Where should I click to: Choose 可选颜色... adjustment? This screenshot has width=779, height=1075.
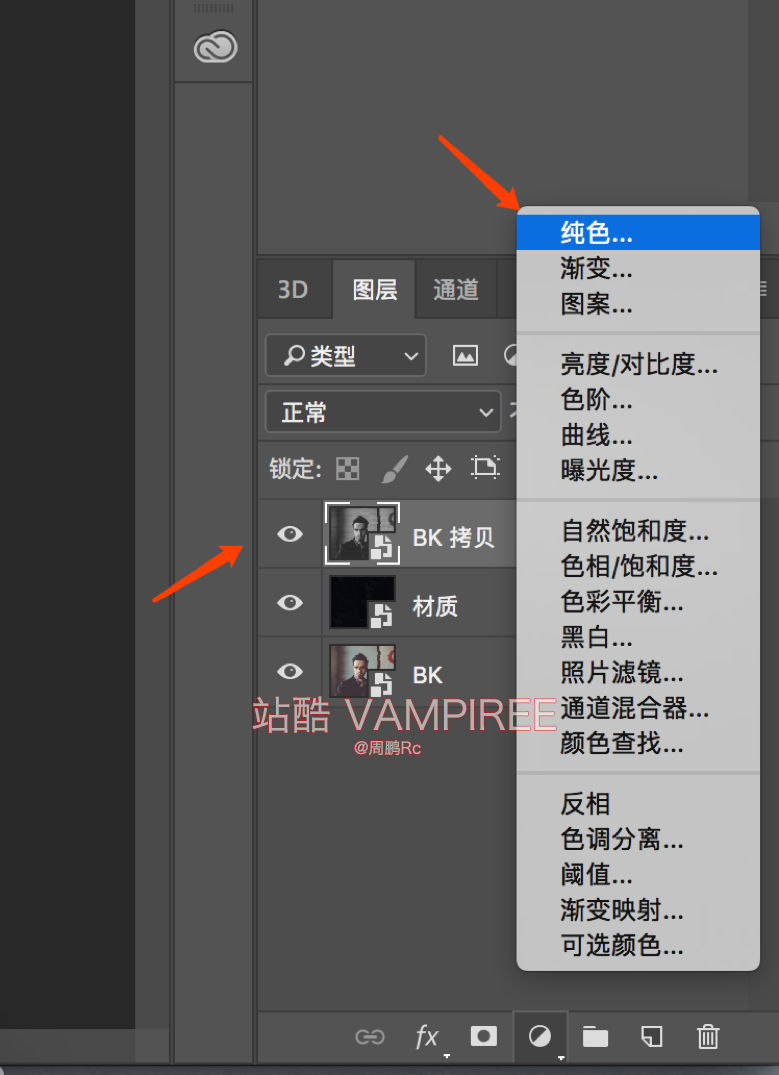(638, 946)
